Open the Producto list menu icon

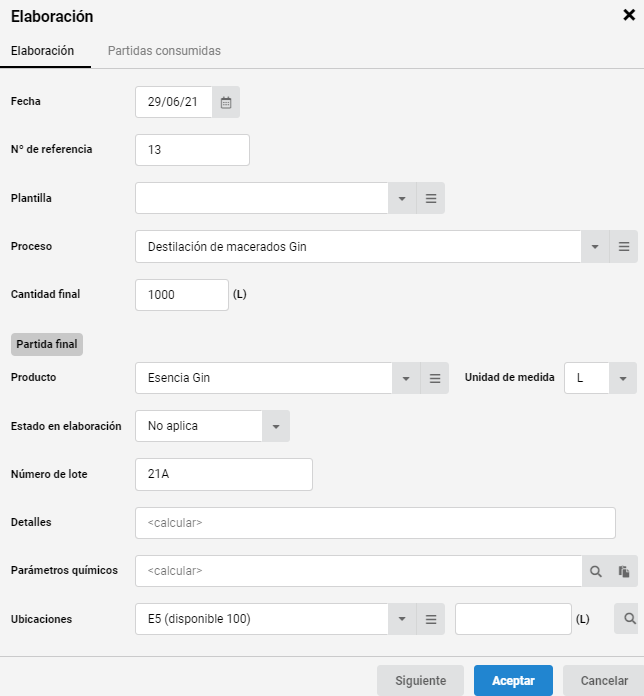(x=435, y=378)
